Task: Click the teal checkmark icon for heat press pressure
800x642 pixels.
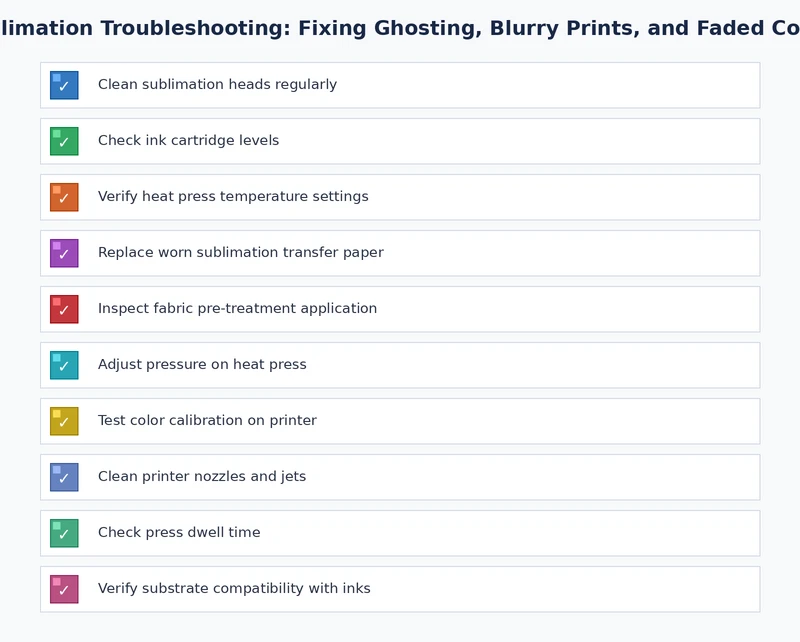Action: coord(64,365)
